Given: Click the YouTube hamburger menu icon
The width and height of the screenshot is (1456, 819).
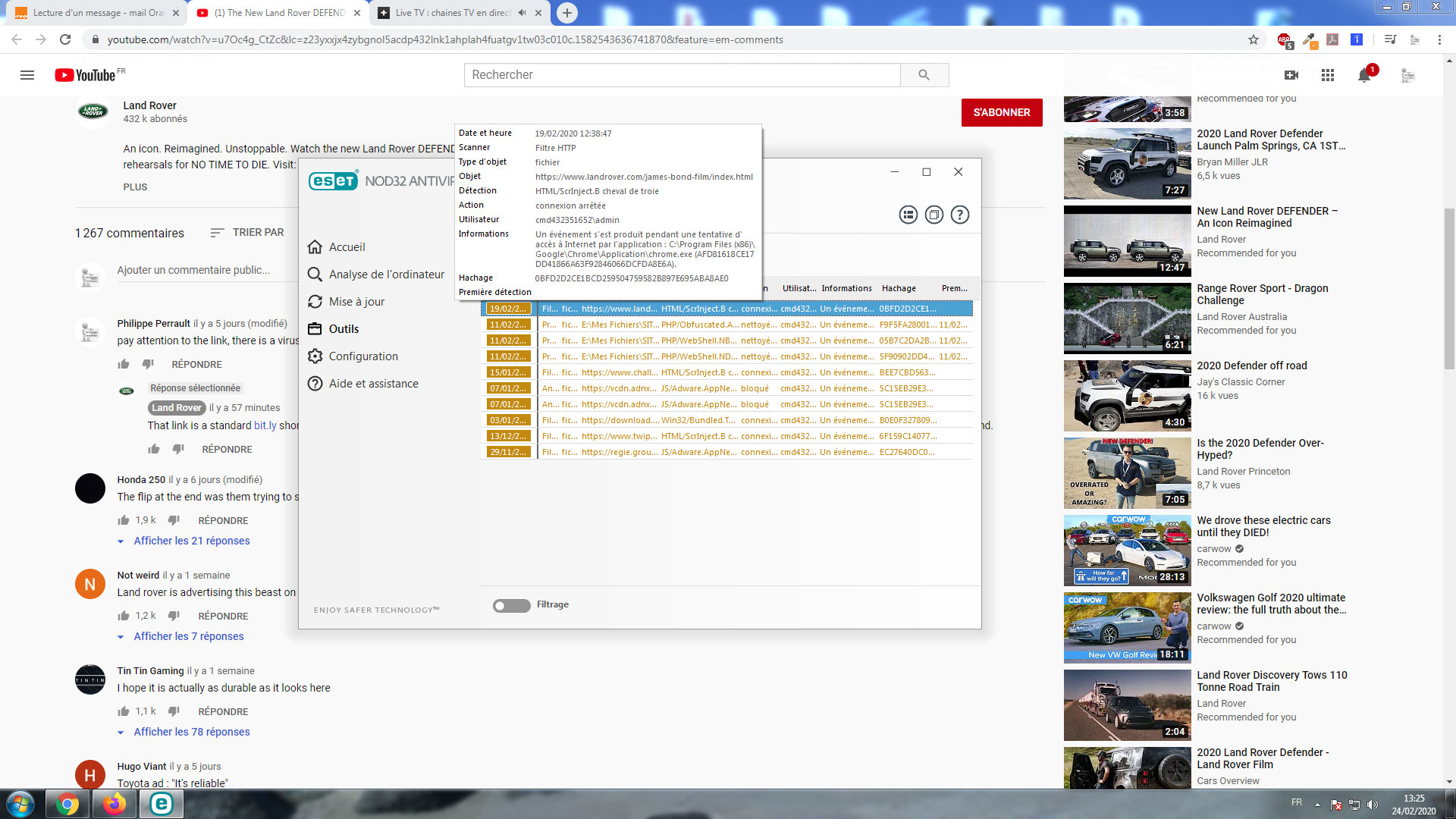Looking at the screenshot, I should pyautogui.click(x=27, y=75).
